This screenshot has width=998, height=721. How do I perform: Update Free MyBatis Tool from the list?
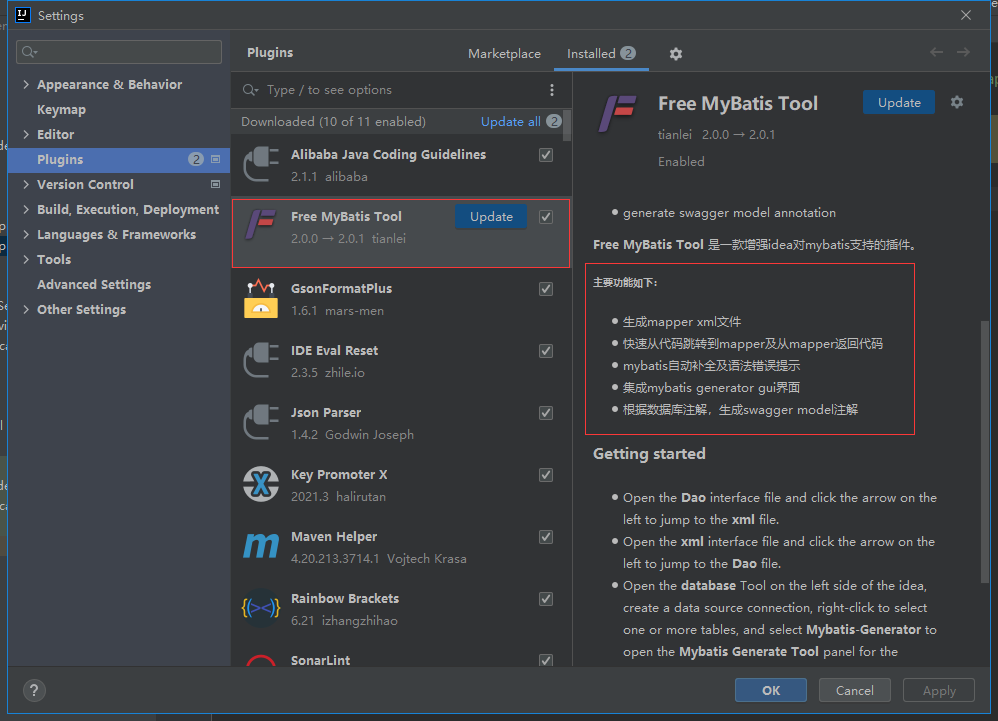pyautogui.click(x=491, y=216)
